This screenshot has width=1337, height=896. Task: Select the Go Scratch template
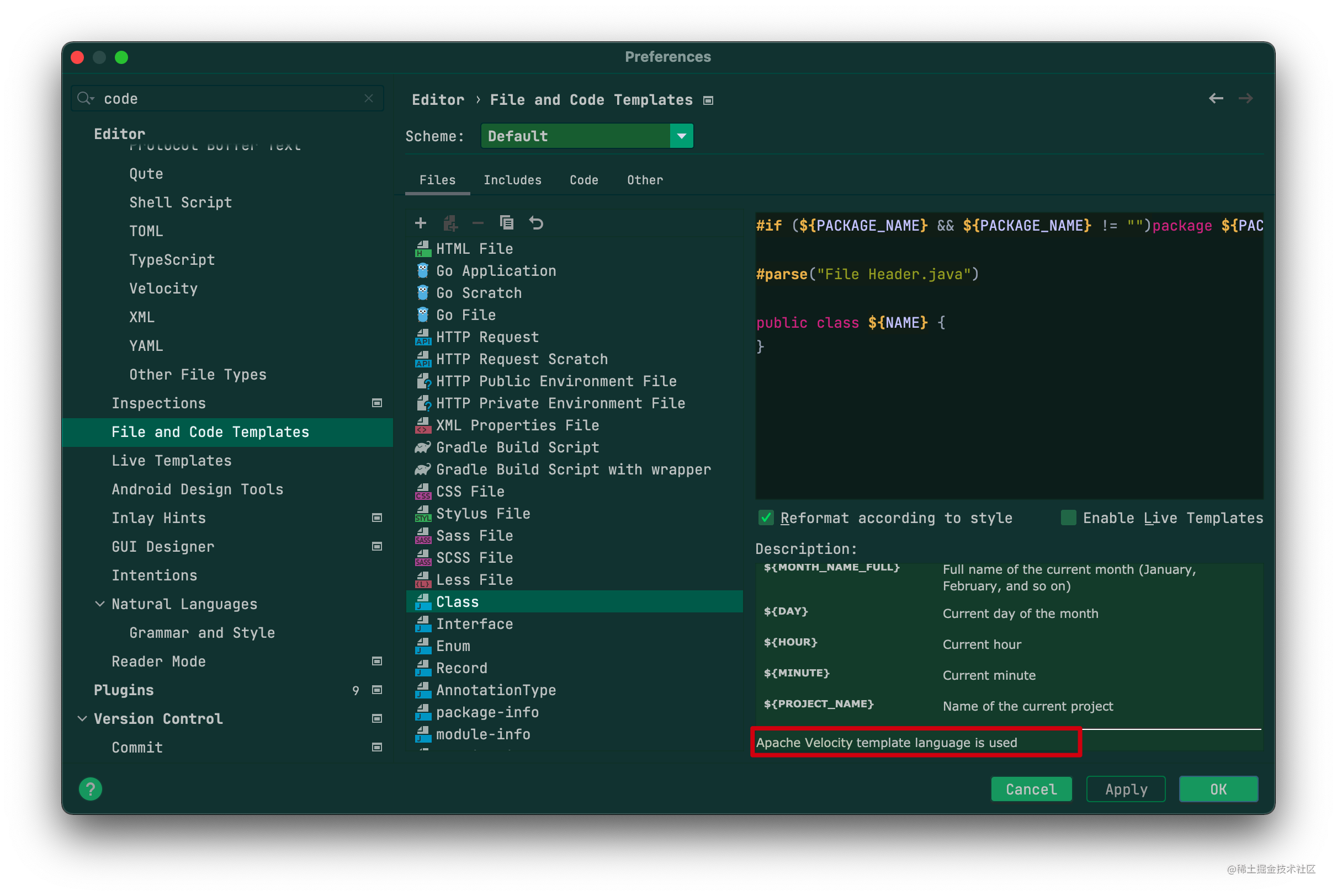point(574,292)
